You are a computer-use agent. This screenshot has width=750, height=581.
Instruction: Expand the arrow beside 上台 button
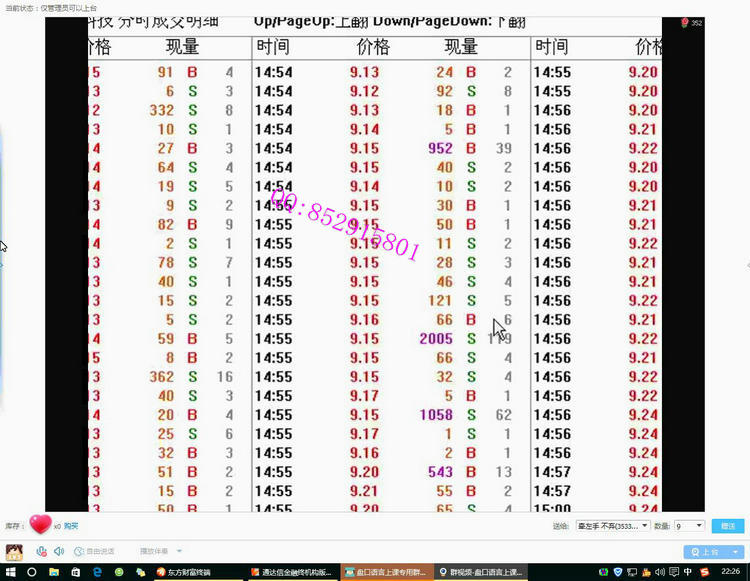[x=734, y=552]
